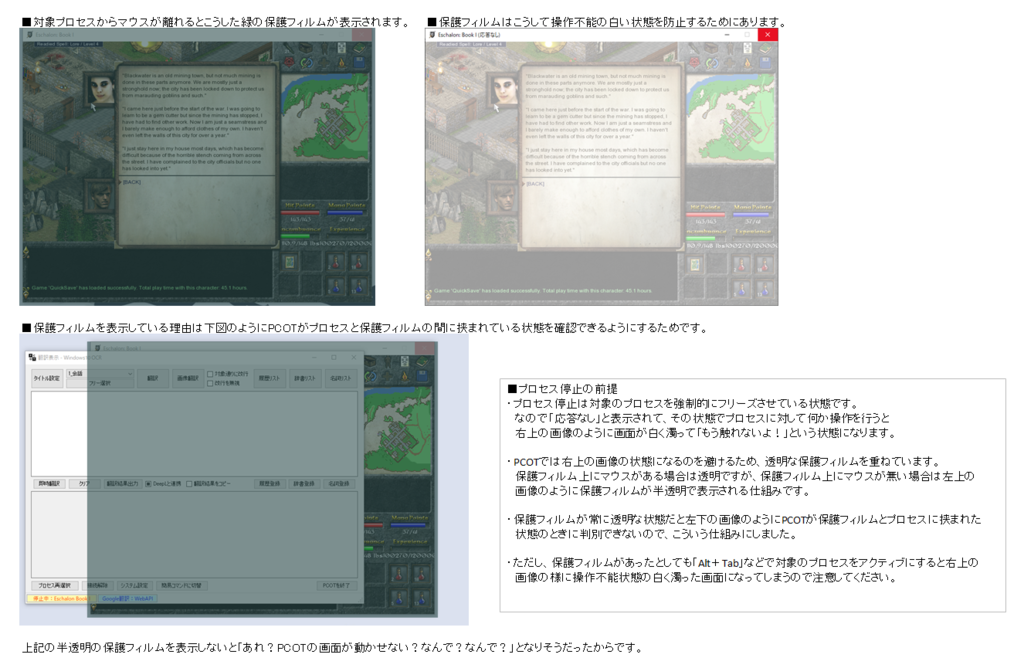Click the 'Eschalon: Book I (応答なし)' title bar text
This screenshot has width=1024, height=668.
point(469,35)
